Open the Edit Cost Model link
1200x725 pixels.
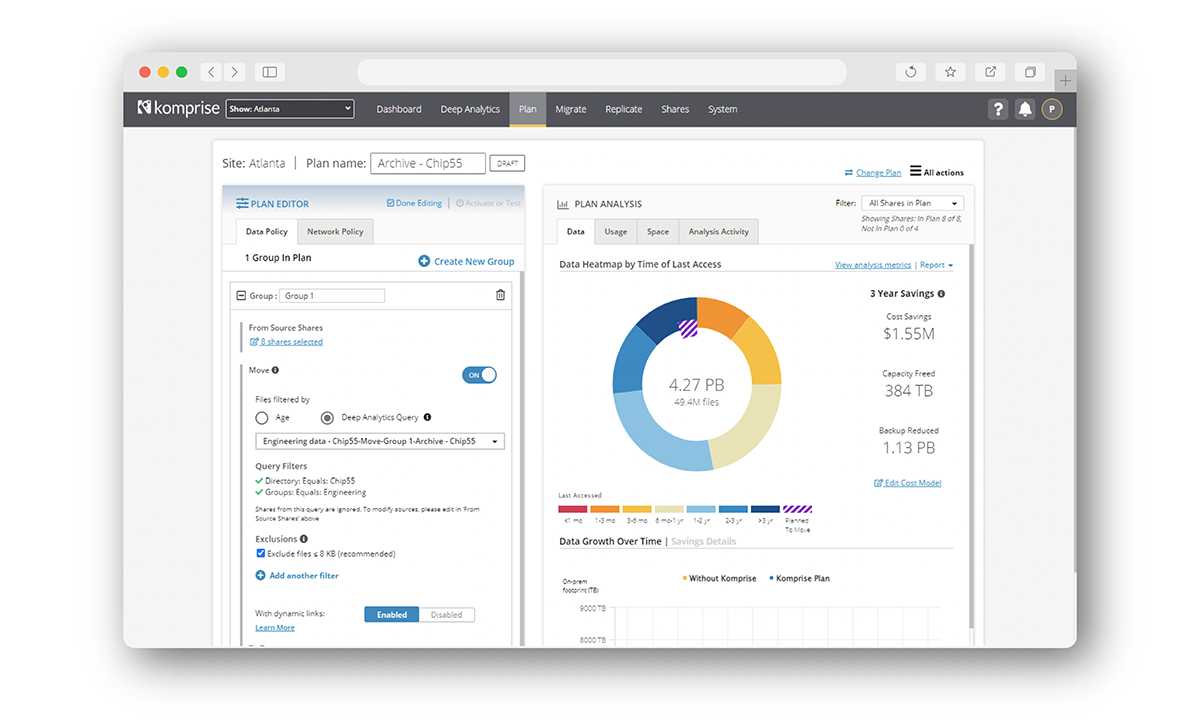(908, 481)
